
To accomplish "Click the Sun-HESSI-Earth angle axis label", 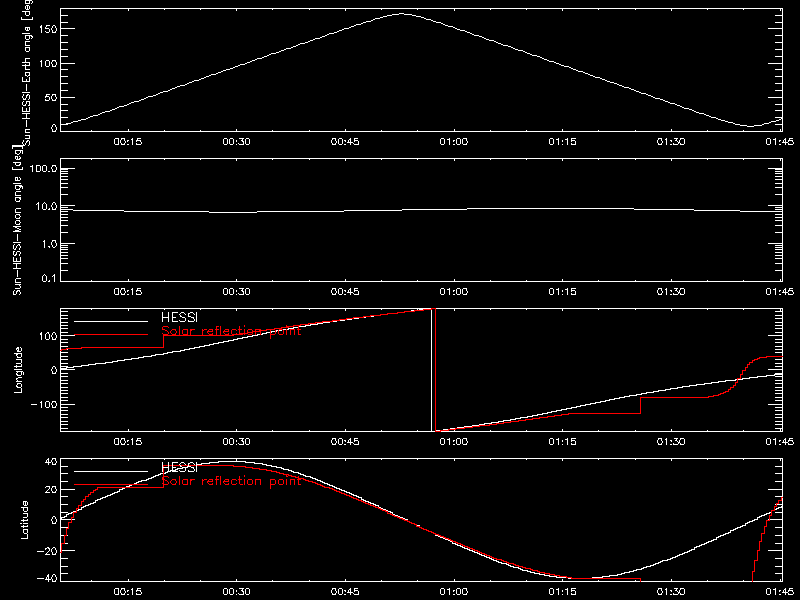I will [x=27, y=73].
